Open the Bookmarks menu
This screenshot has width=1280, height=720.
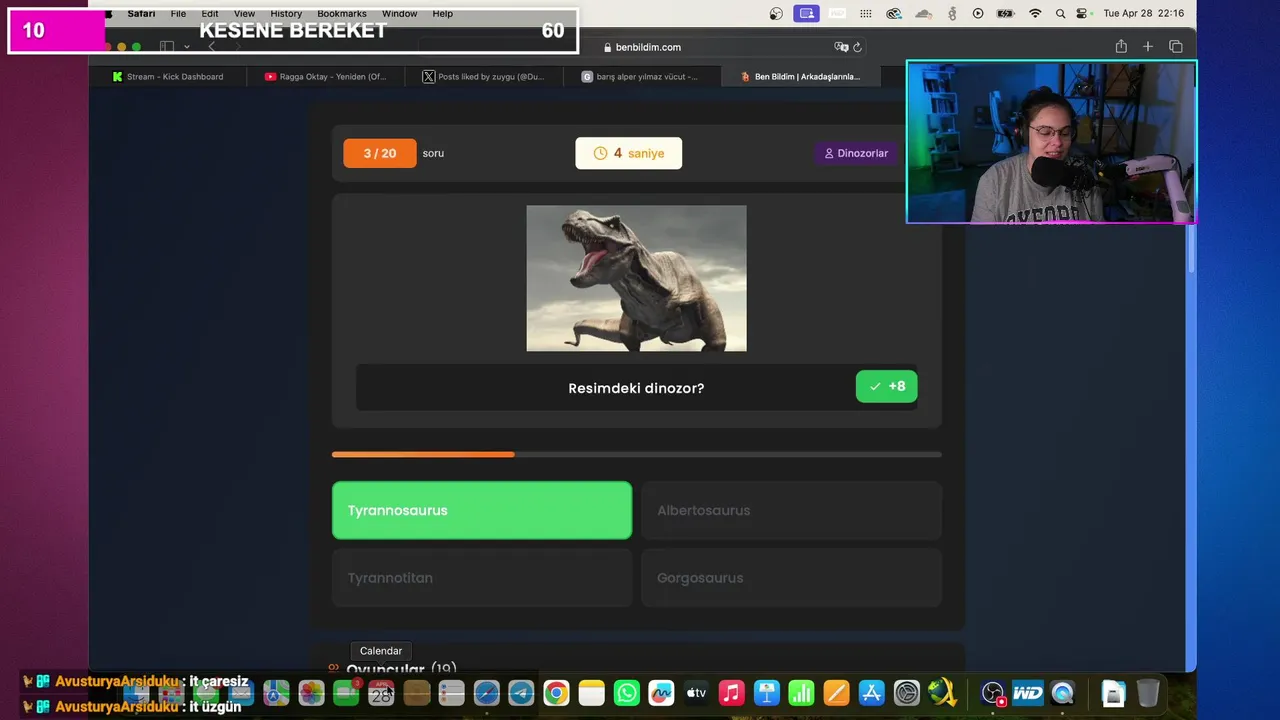[342, 14]
